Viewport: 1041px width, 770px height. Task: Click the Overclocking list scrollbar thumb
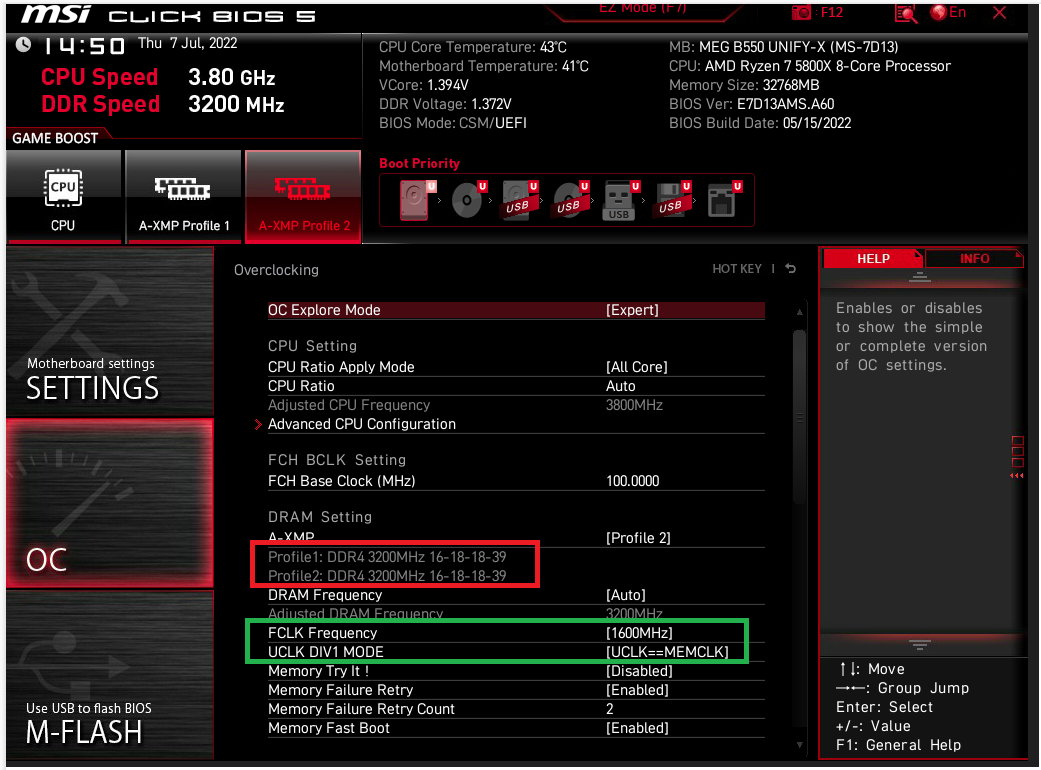point(799,417)
